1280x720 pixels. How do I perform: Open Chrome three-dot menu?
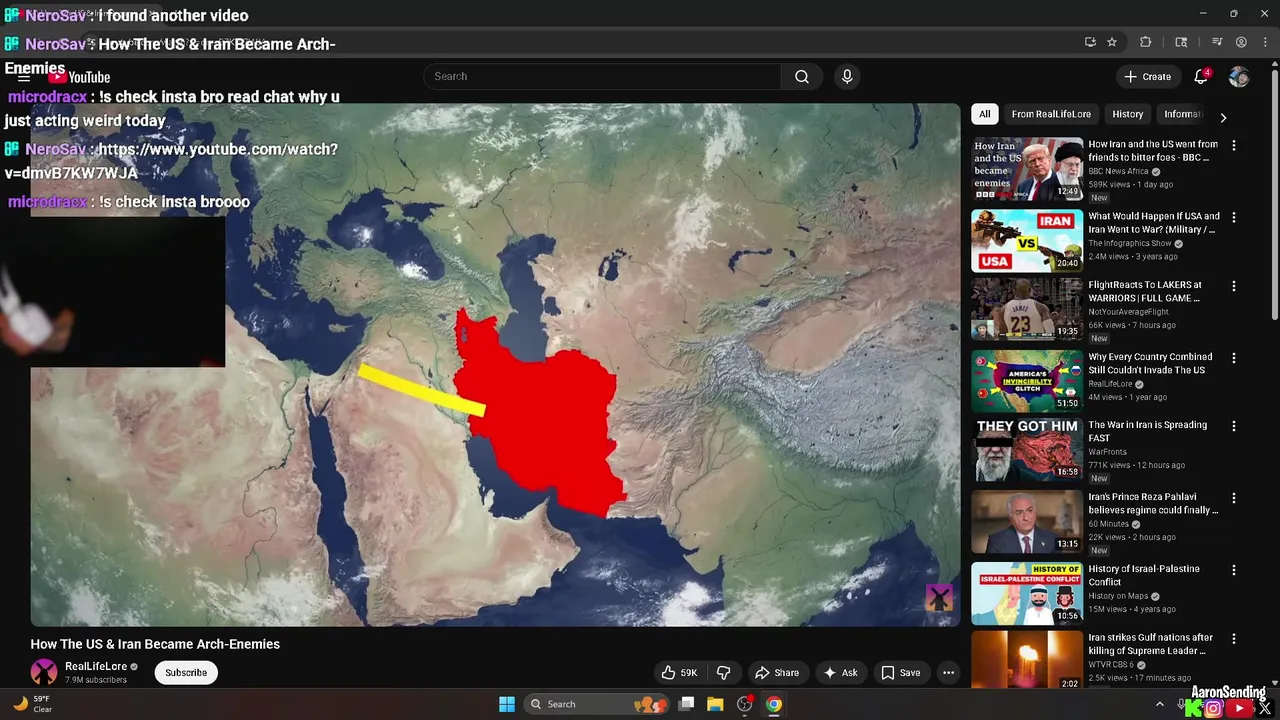point(1264,42)
